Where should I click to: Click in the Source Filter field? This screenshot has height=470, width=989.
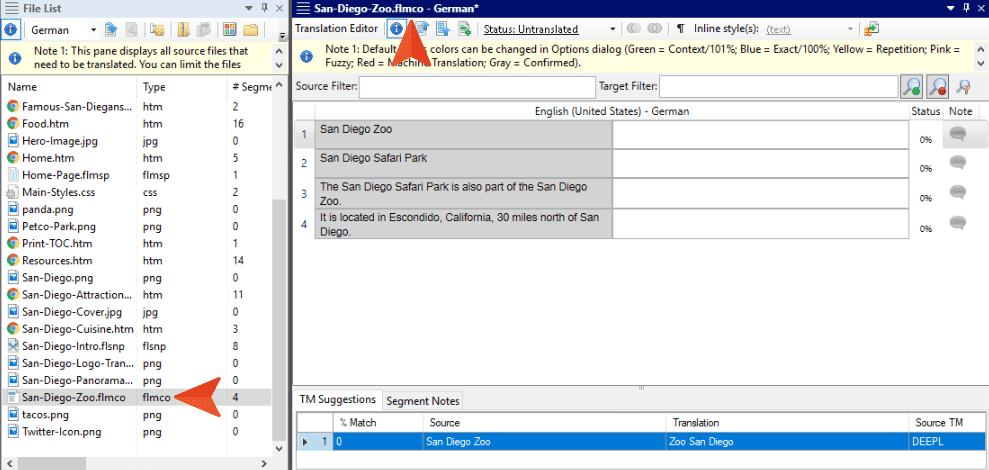(x=477, y=86)
